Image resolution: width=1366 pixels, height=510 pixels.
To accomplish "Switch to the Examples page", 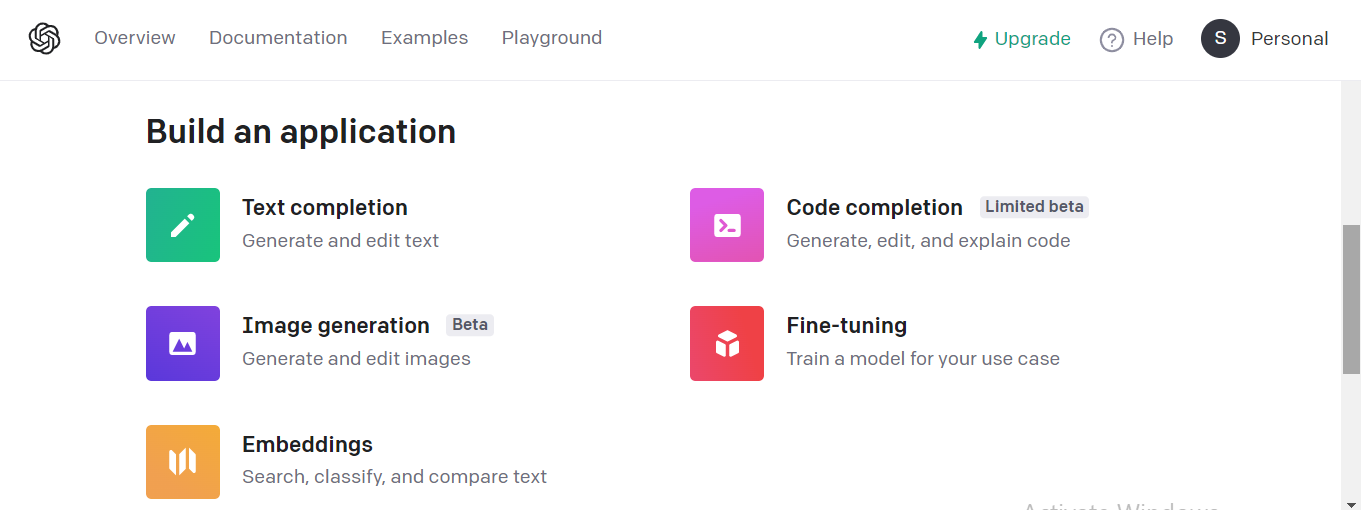I will pyautogui.click(x=424, y=38).
